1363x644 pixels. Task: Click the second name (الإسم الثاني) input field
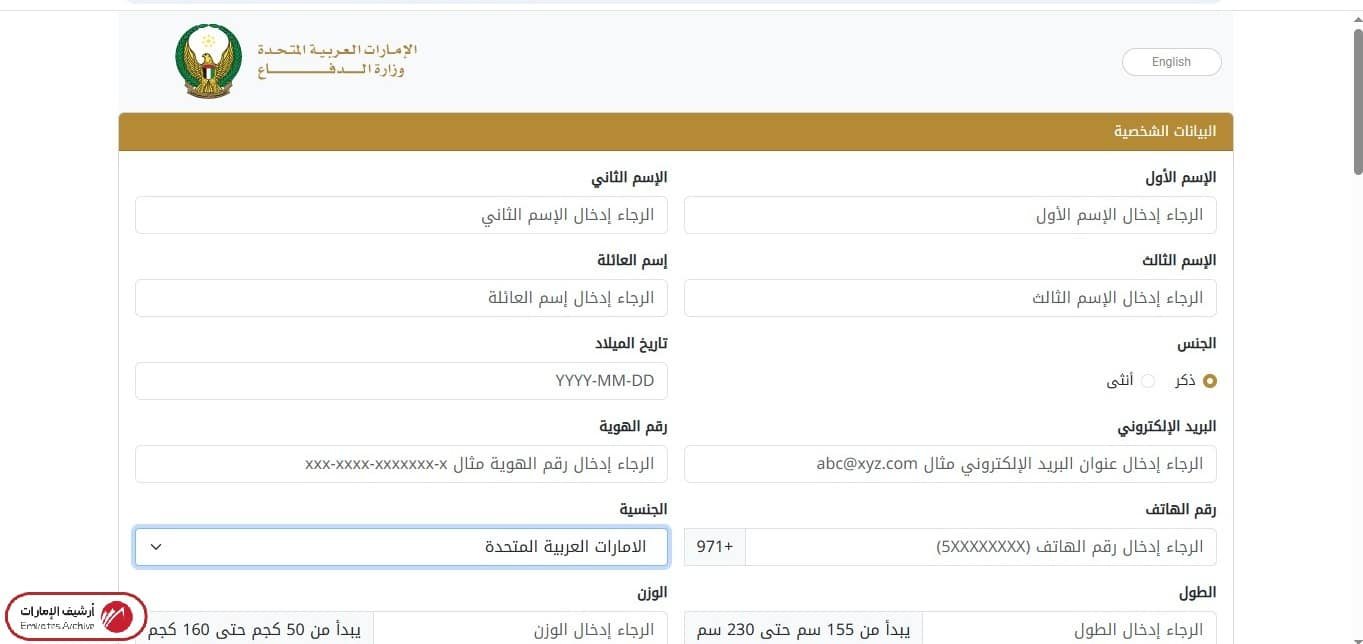[400, 214]
